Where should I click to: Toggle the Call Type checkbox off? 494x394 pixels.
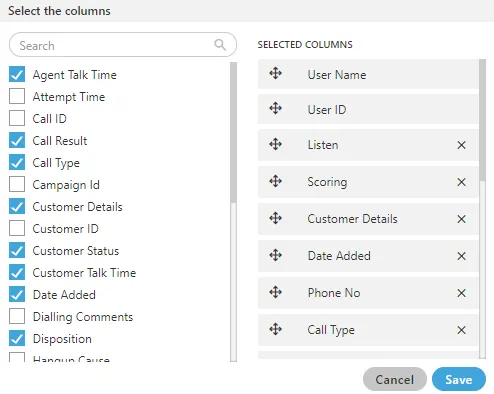click(x=17, y=162)
